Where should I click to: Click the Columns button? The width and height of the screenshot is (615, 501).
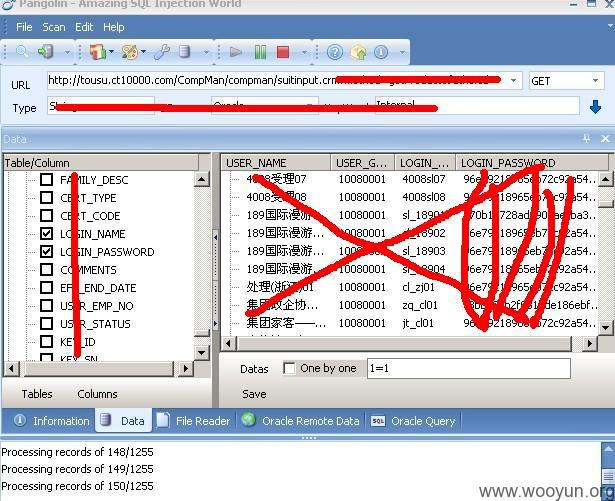pos(97,394)
